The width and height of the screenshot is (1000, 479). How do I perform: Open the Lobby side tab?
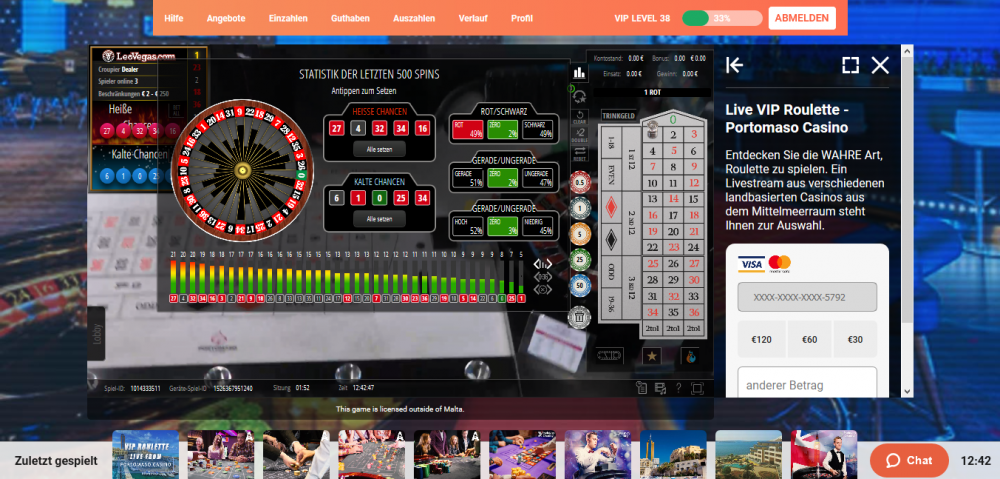96,334
